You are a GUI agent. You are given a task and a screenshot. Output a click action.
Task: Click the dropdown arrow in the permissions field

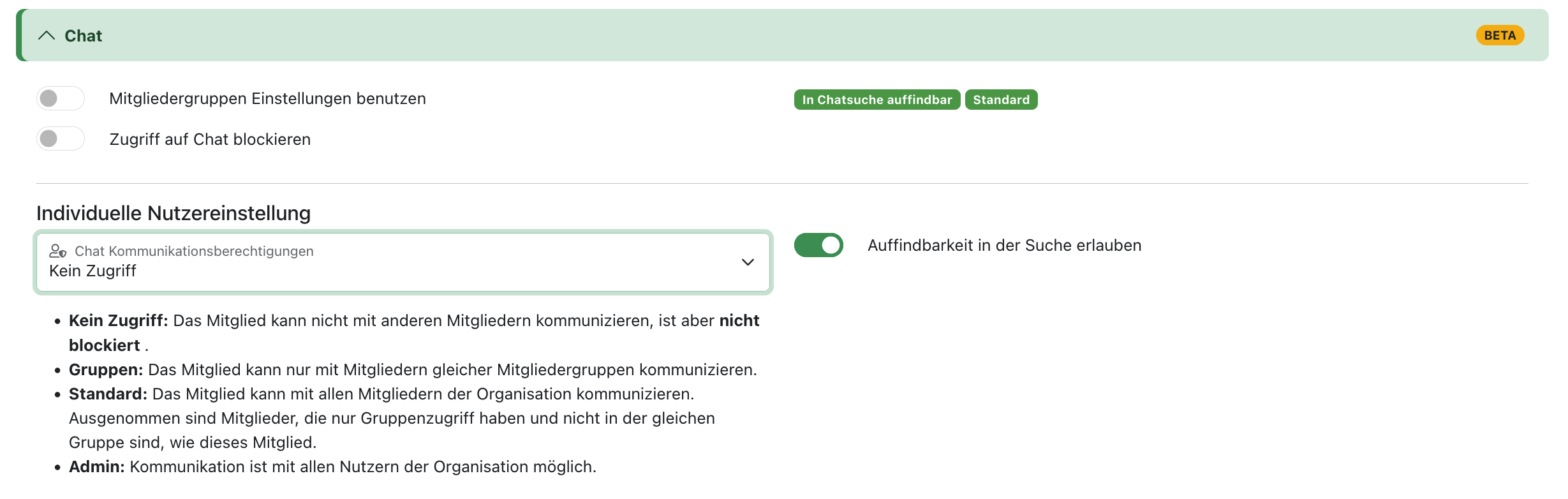(x=748, y=262)
